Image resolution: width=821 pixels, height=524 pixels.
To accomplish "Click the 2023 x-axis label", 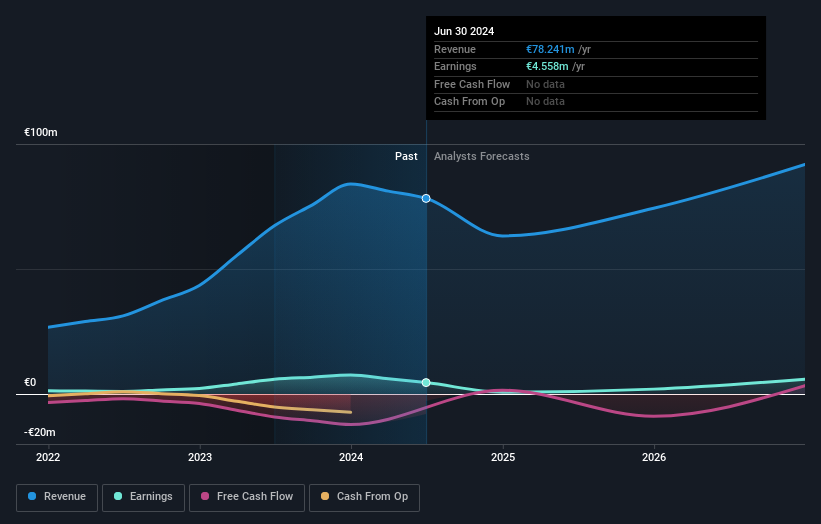I will (x=199, y=457).
